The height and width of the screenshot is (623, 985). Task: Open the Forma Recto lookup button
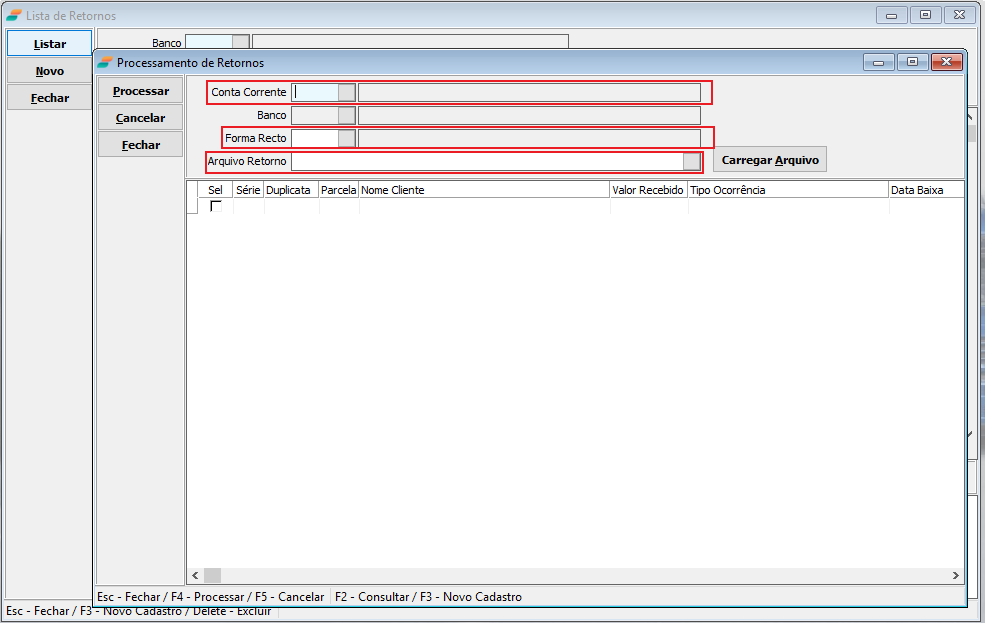pos(347,138)
